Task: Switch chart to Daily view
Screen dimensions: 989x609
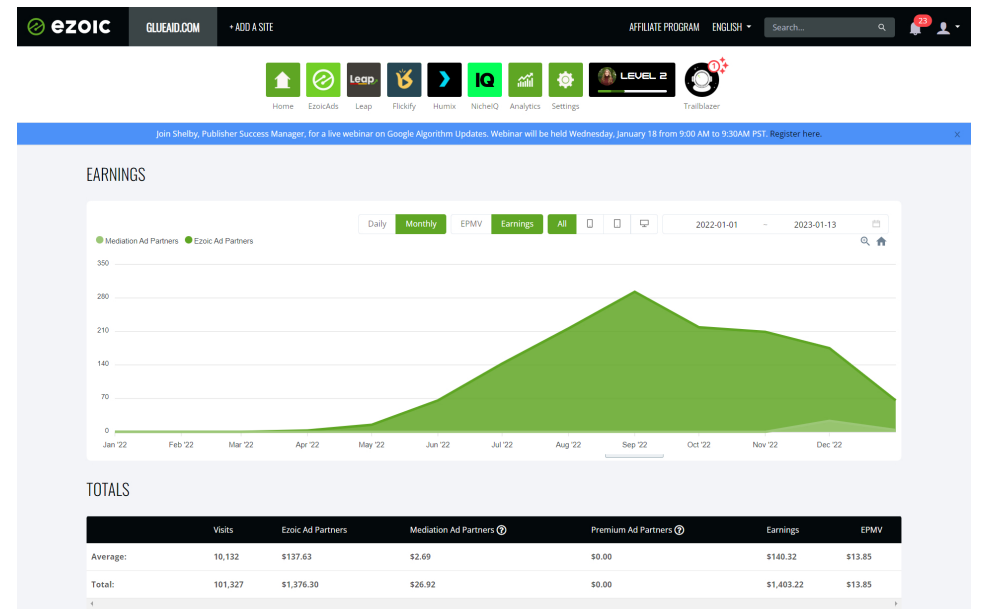Action: [x=377, y=224]
